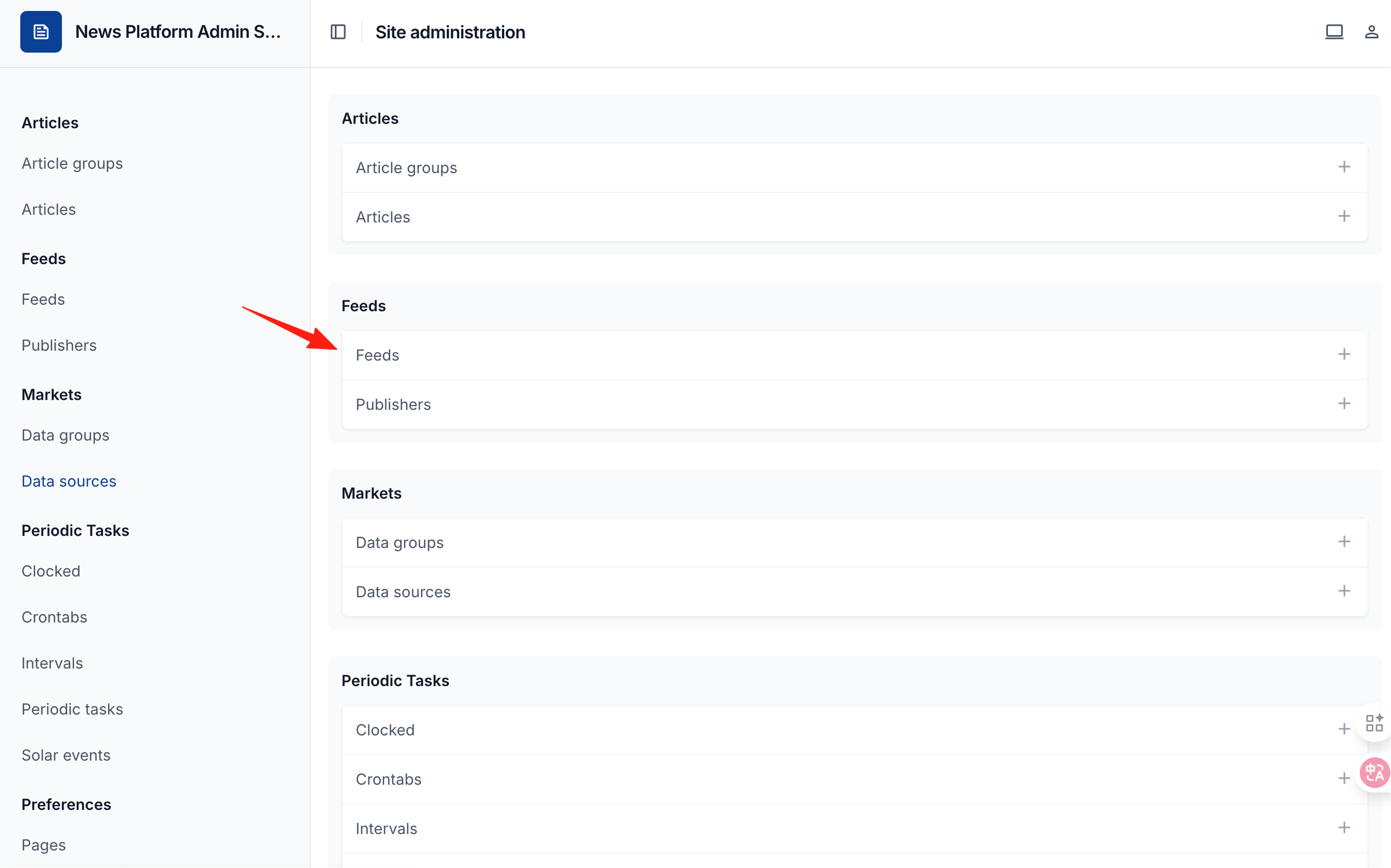Image resolution: width=1391 pixels, height=868 pixels.
Task: Add a new Publisher with plus icon
Action: tap(1344, 403)
